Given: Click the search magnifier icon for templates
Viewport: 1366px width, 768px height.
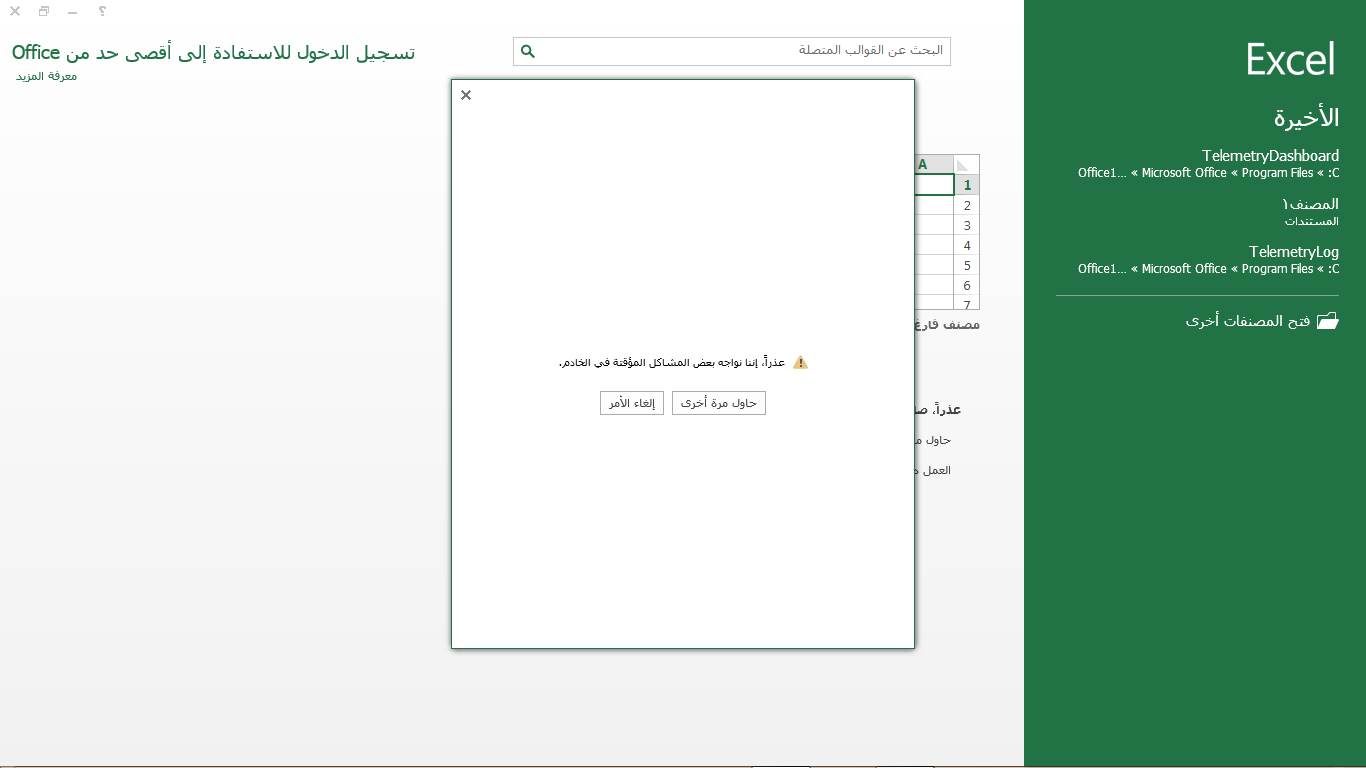Looking at the screenshot, I should tap(529, 51).
